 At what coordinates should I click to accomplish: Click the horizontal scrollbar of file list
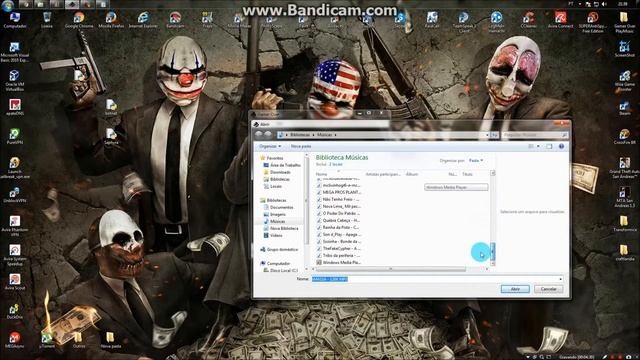point(391,269)
